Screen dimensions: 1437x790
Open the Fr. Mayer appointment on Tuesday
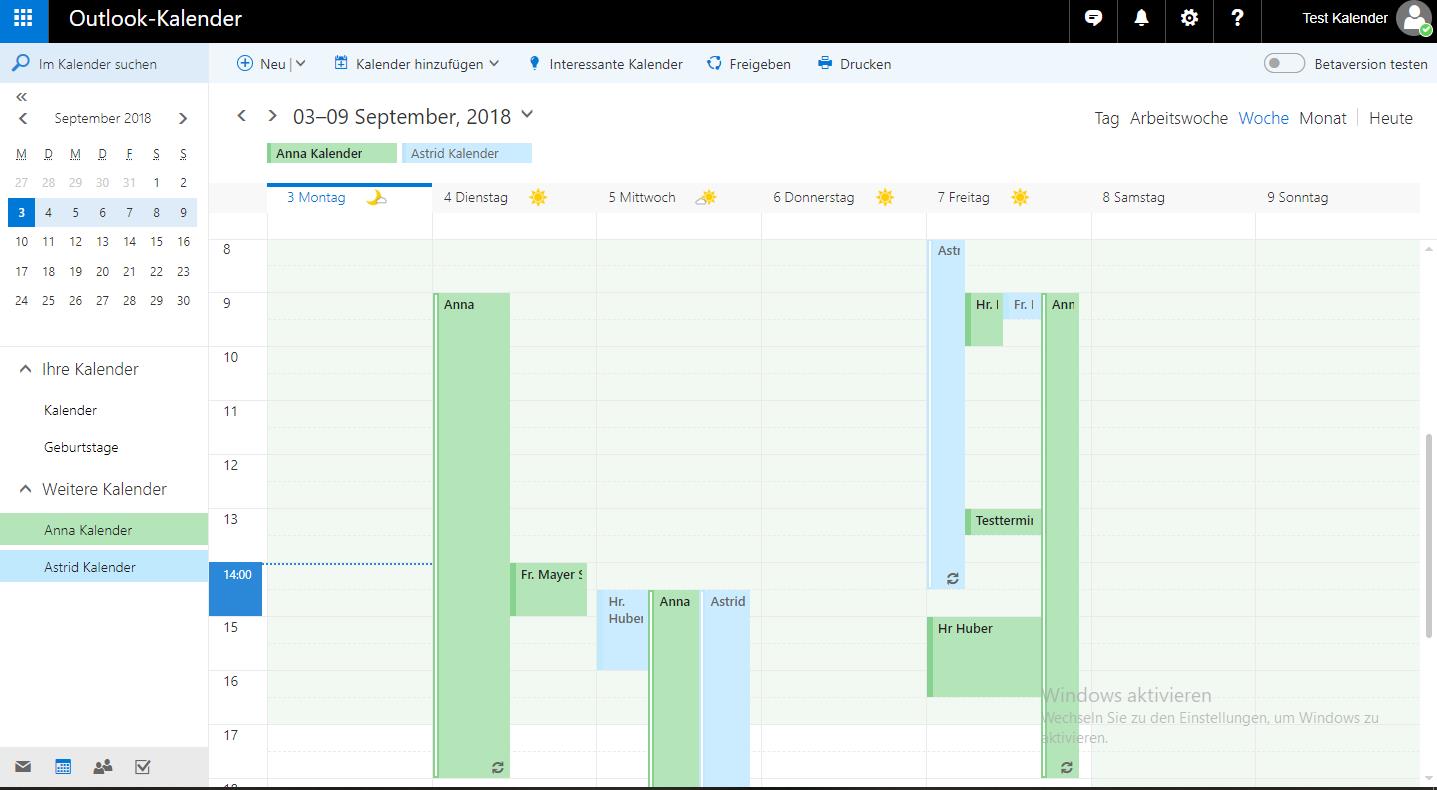tap(548, 589)
